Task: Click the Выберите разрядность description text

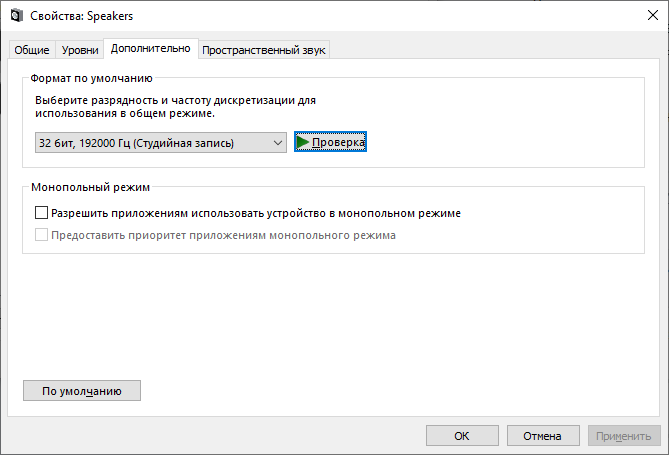Action: [175, 106]
